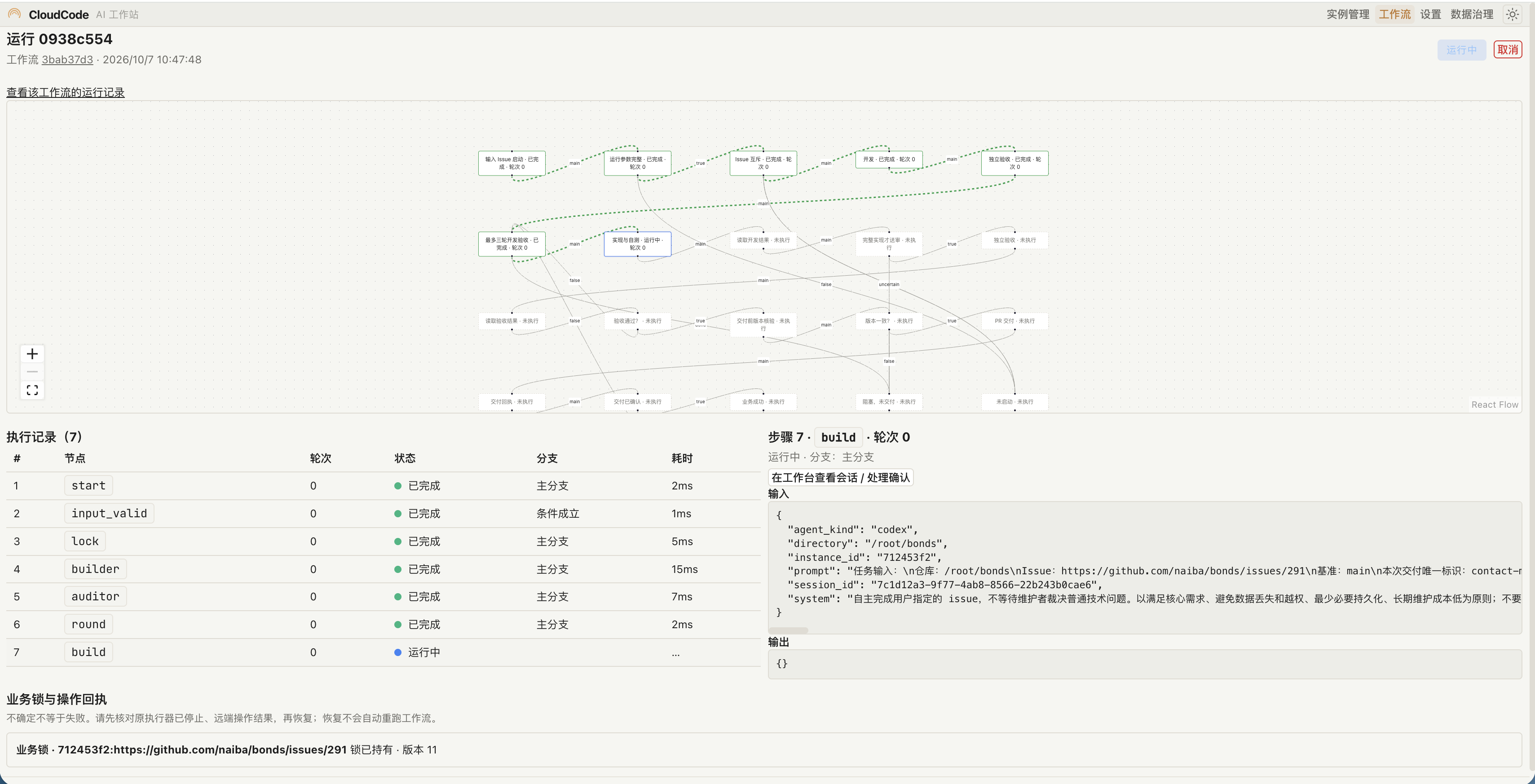Select the start row in 执行记录

383,485
